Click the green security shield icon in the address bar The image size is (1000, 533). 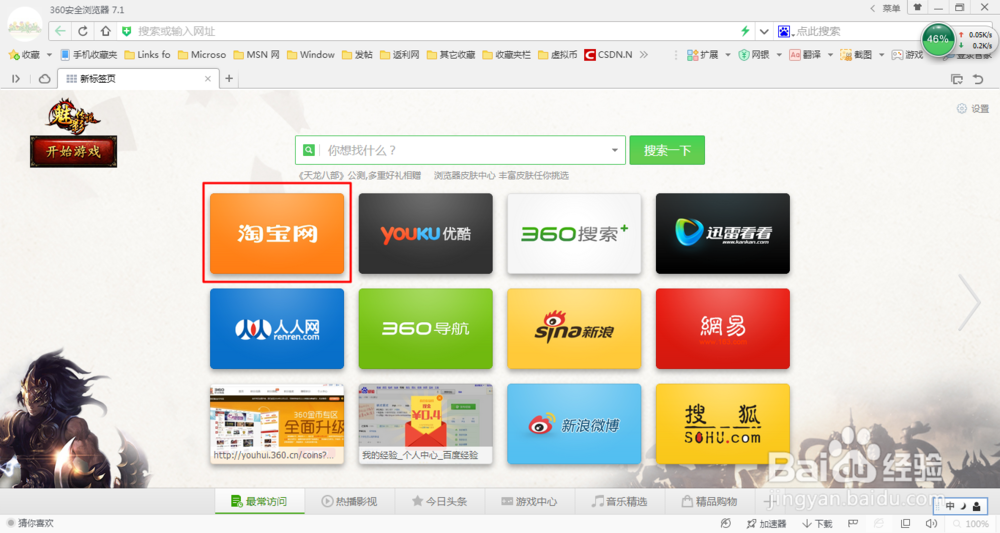coord(127,31)
